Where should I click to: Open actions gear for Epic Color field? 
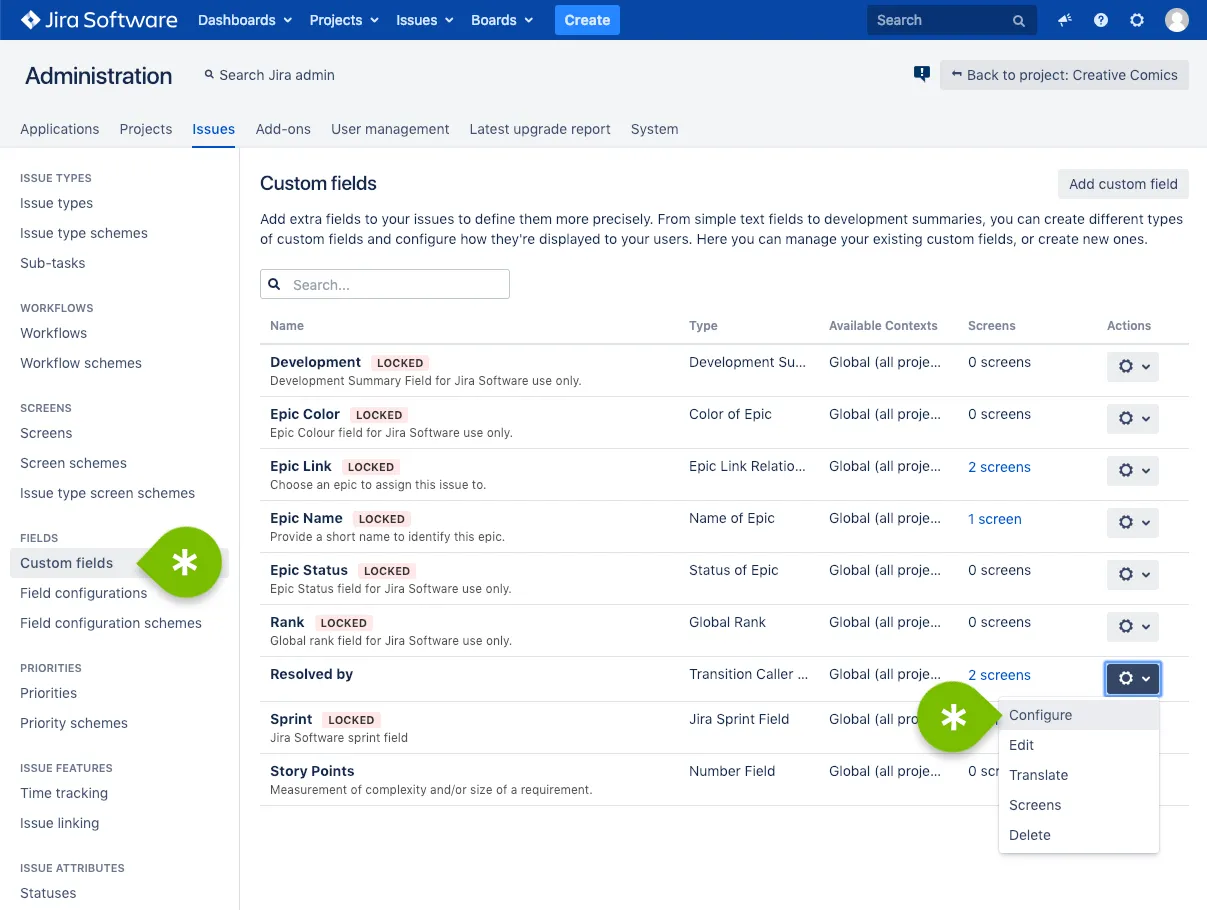[x=1133, y=418]
